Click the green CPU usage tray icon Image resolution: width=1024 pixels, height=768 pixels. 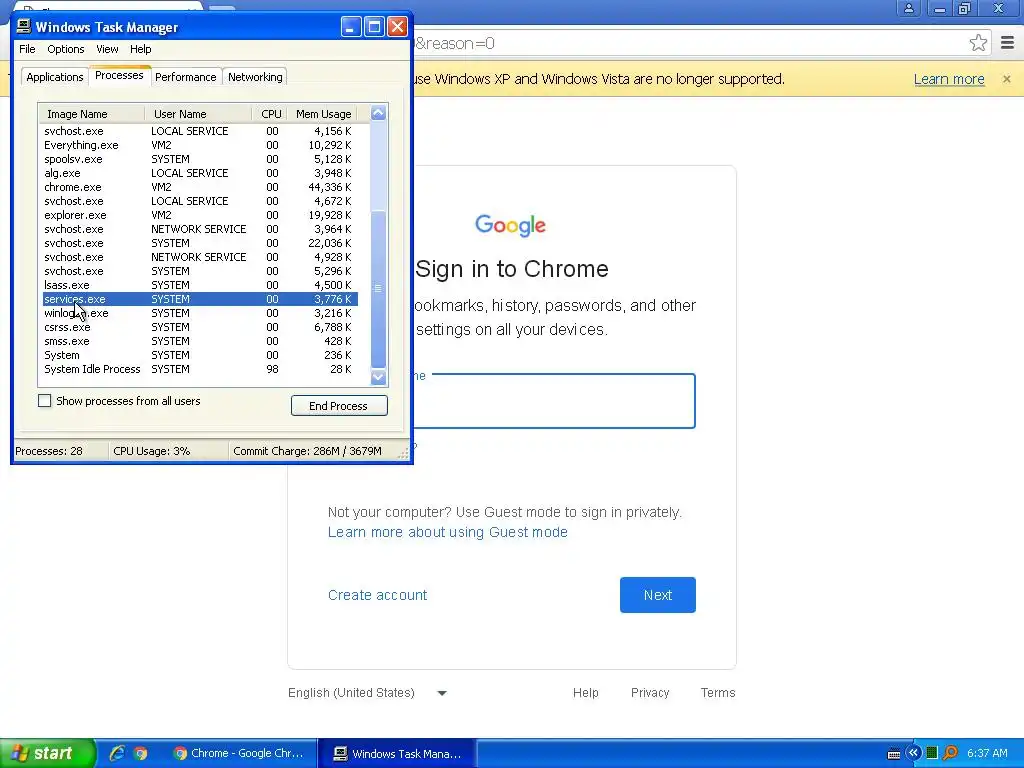[x=932, y=753]
